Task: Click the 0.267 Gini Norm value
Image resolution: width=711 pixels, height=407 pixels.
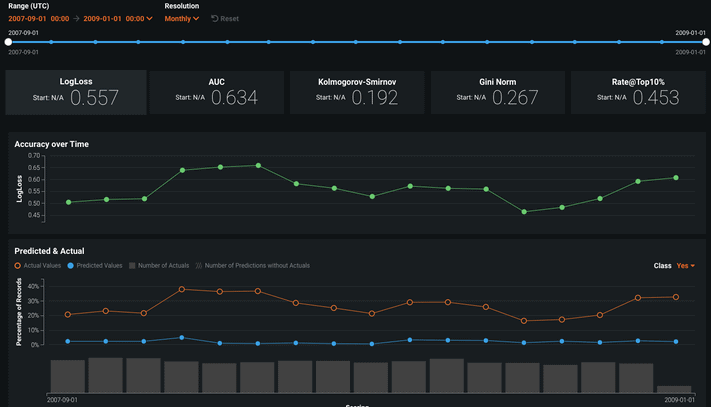Action: [516, 97]
